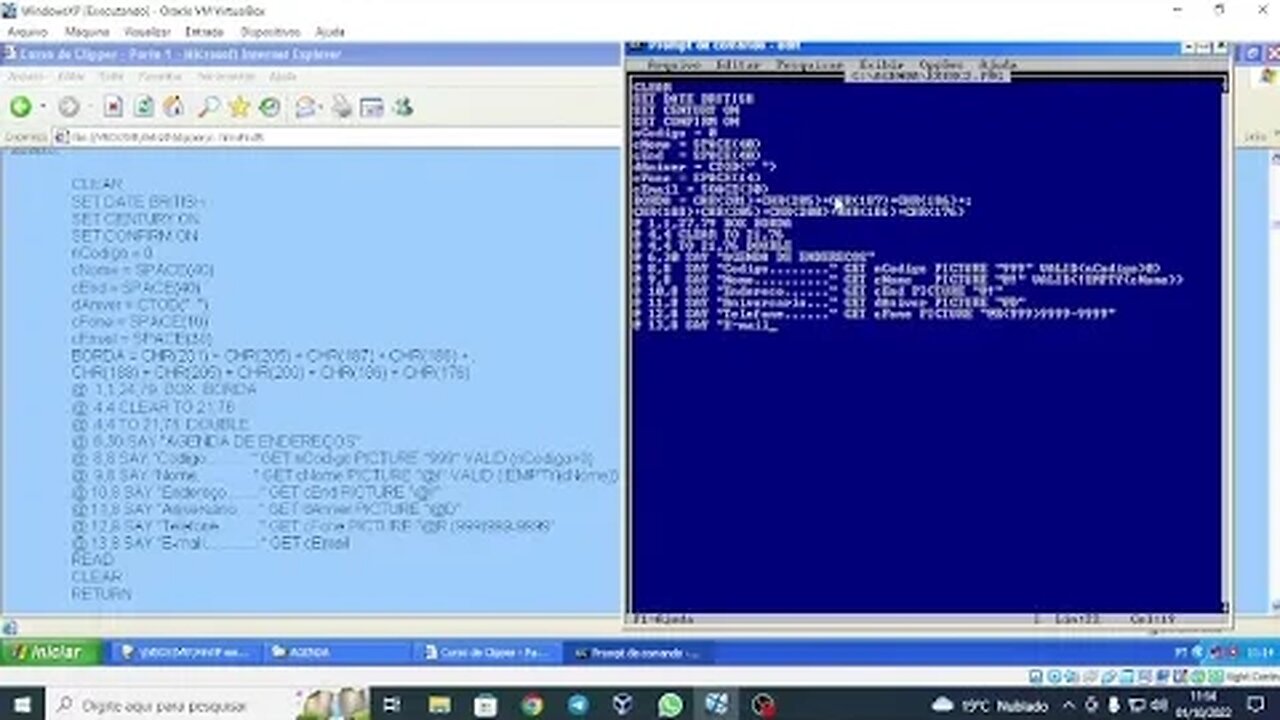Open Editar menu in Internet Explorer

pyautogui.click(x=71, y=77)
